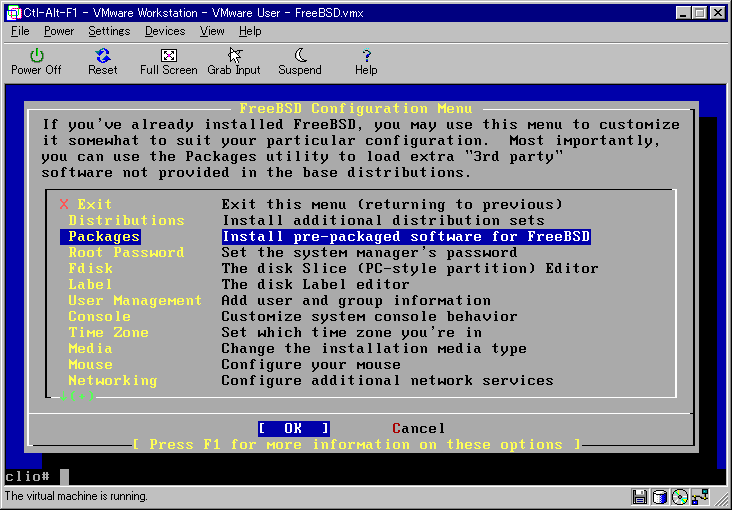Click 'Set the system manager's password' text

click(369, 253)
